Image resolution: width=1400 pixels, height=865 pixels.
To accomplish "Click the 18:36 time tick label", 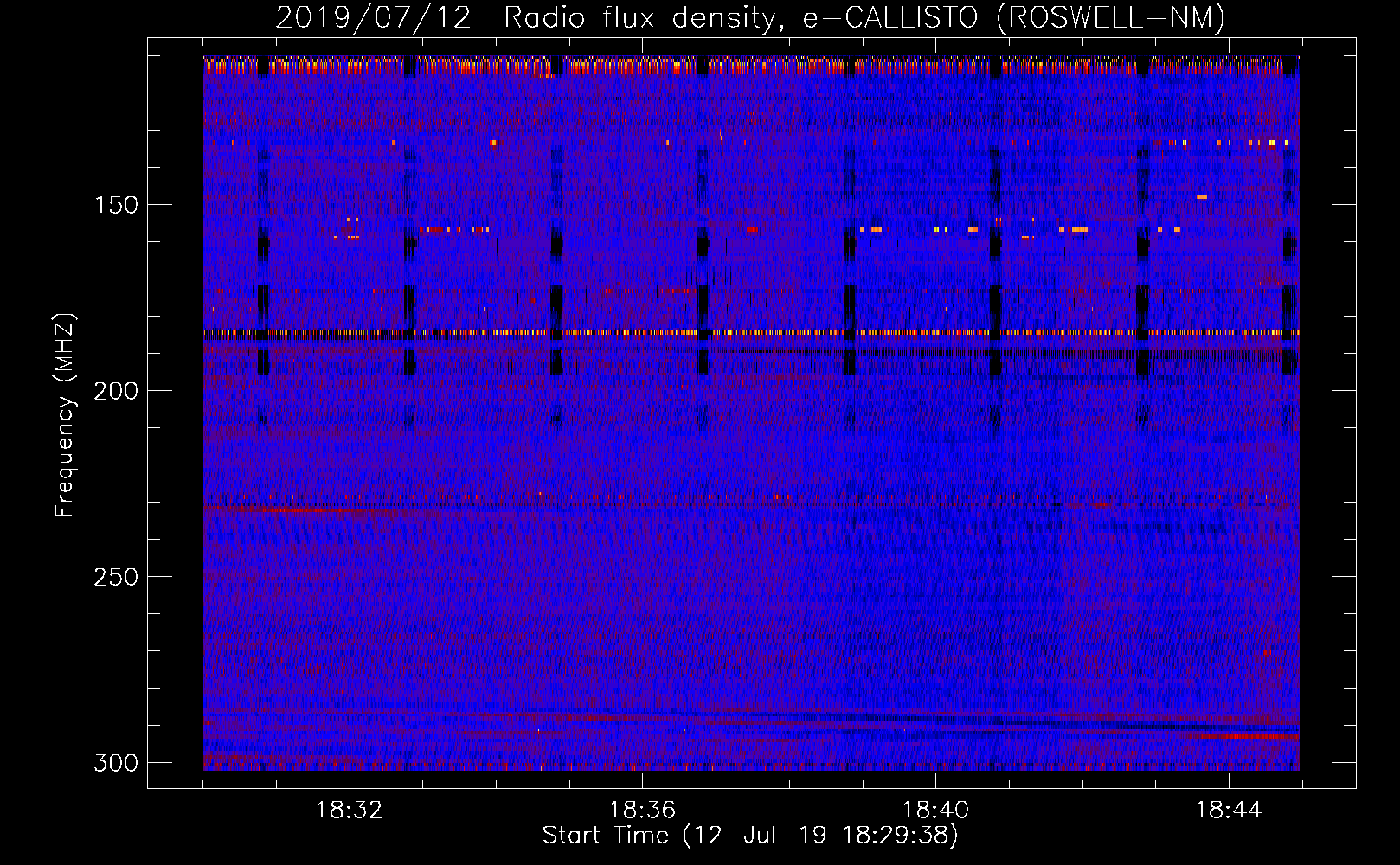I will 642,811.
